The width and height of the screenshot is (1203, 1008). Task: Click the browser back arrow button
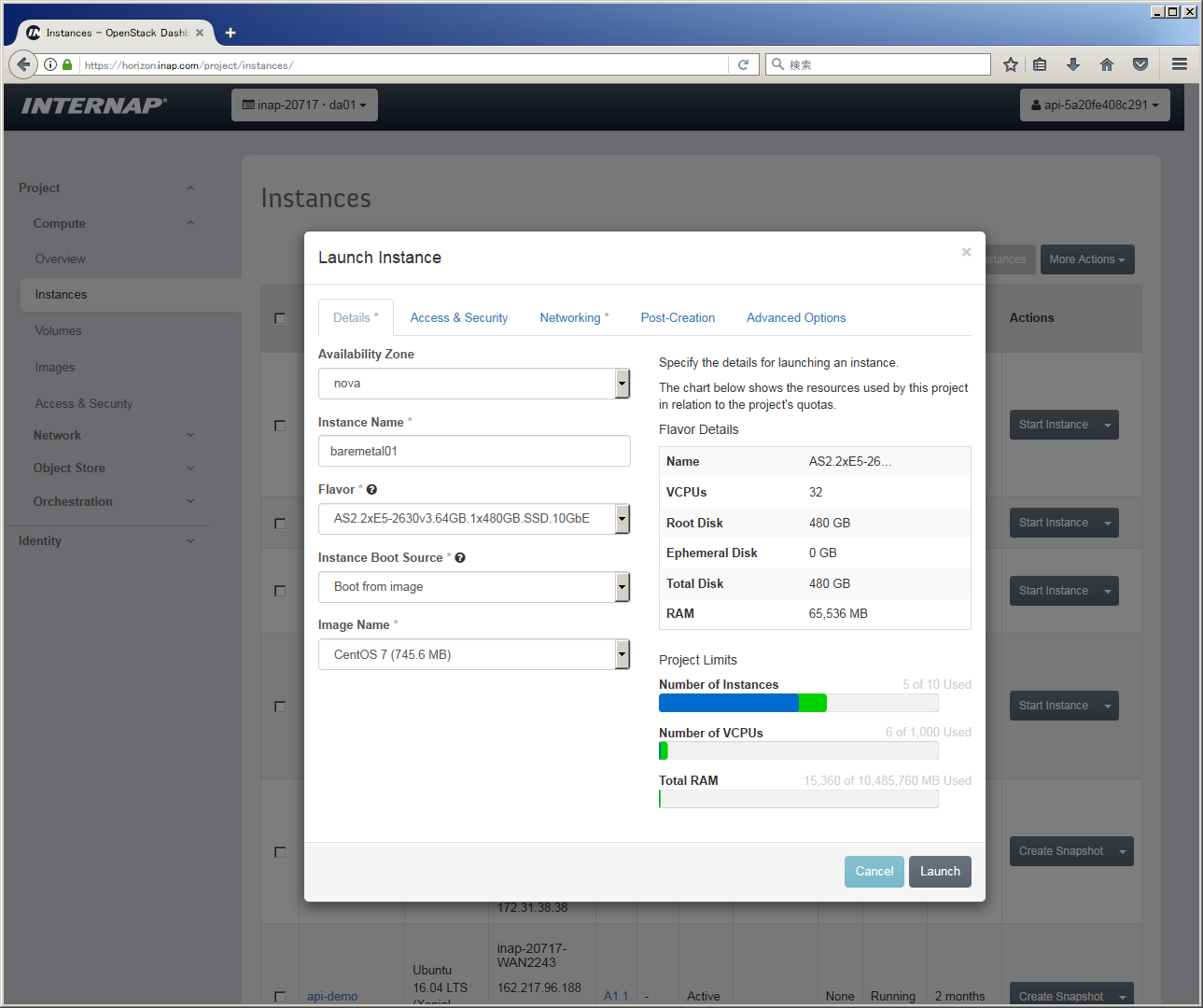click(x=23, y=64)
